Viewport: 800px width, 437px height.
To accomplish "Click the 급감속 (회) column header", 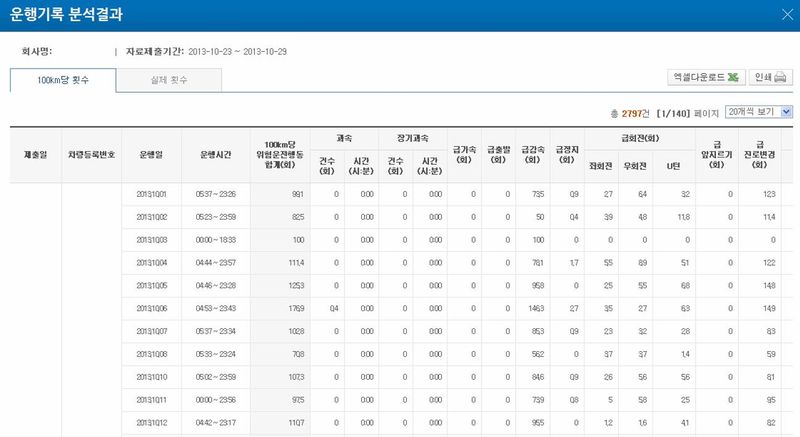I will click(x=532, y=155).
